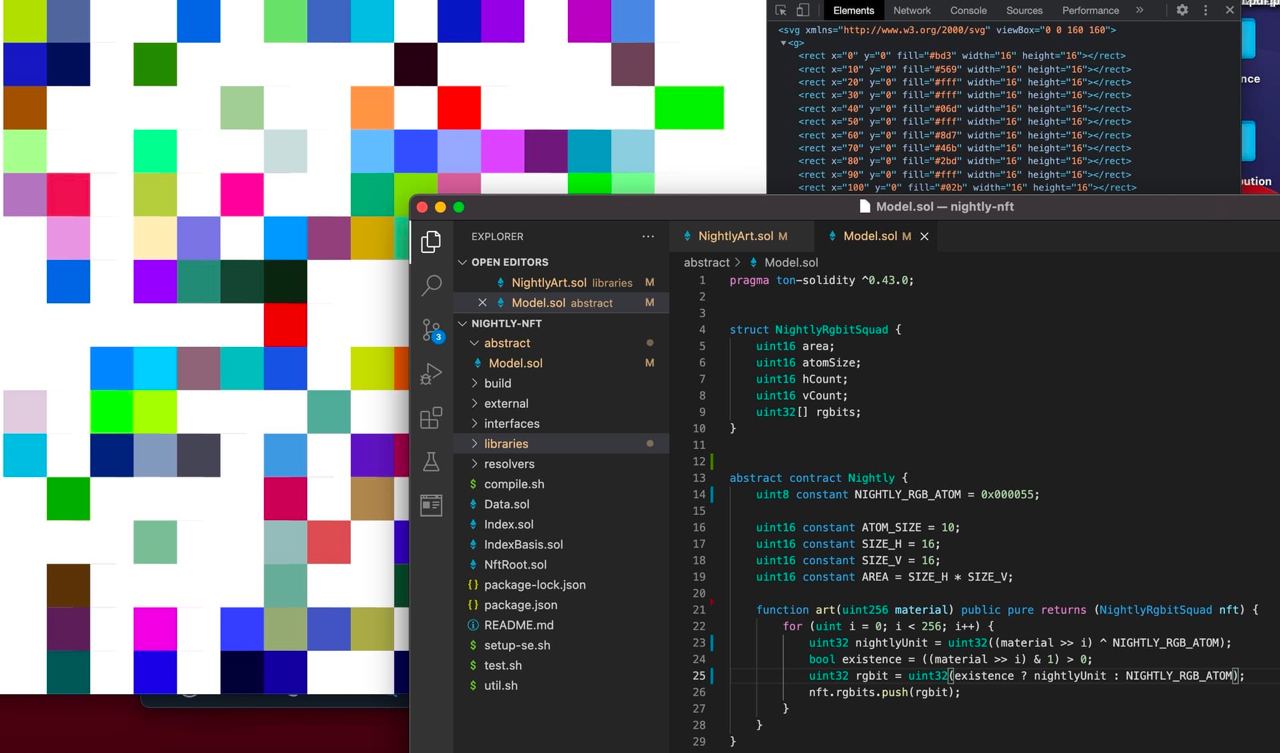Open Source Control with 3 pending changes

(x=431, y=330)
